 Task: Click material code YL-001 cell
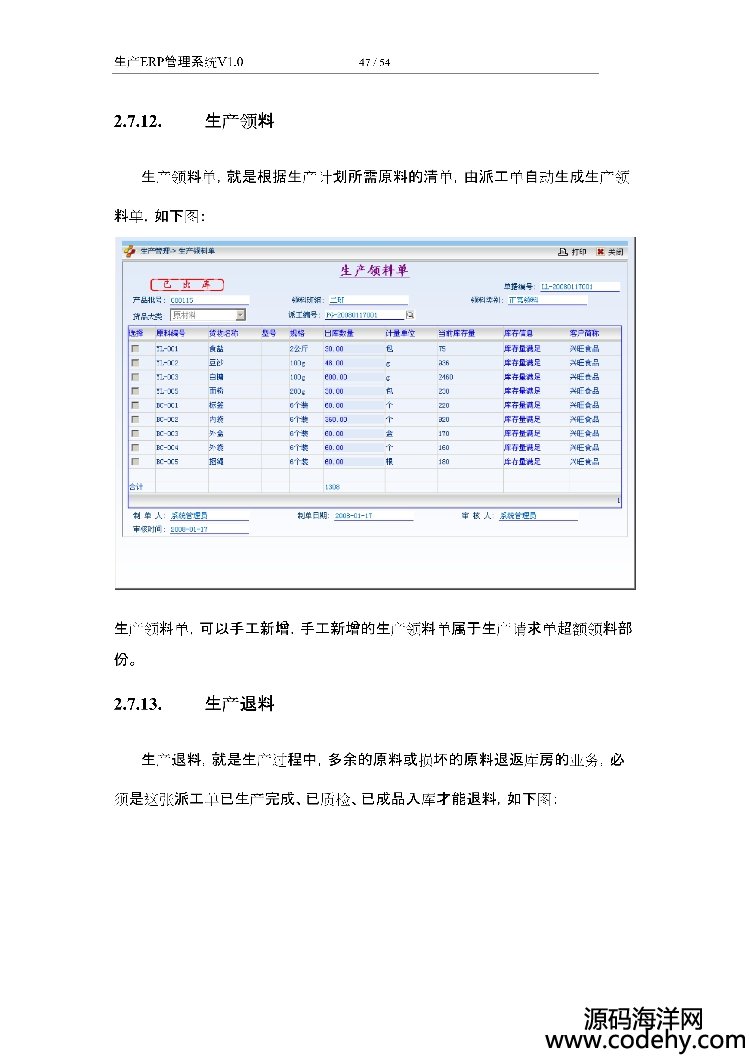pos(167,350)
